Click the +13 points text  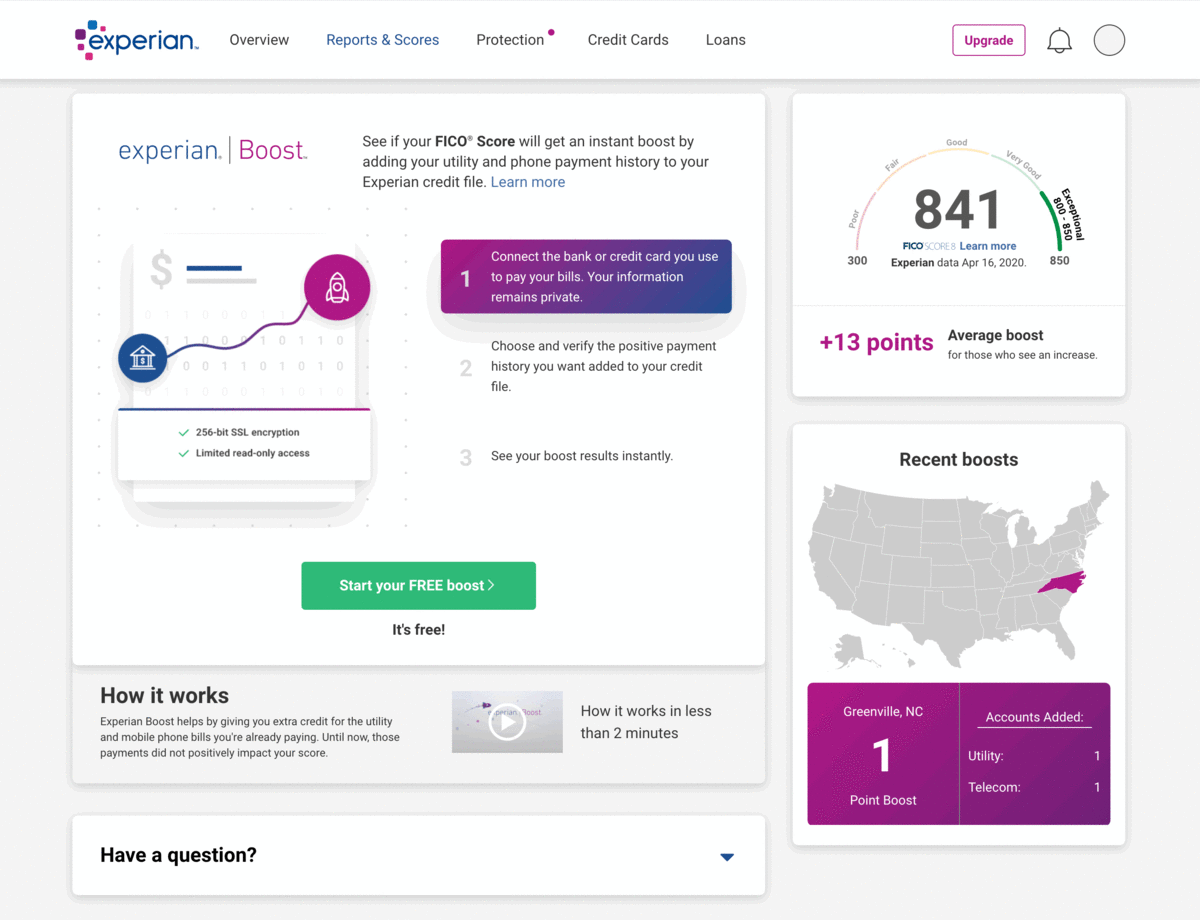tap(876, 343)
